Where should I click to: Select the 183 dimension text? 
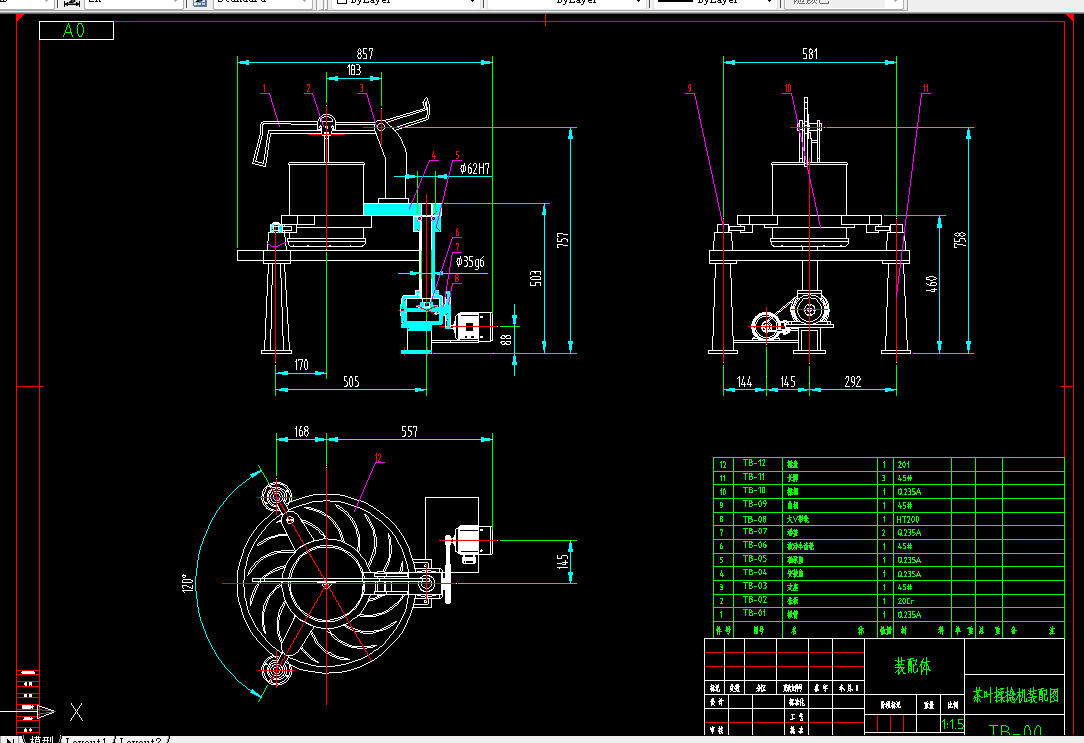coord(353,70)
